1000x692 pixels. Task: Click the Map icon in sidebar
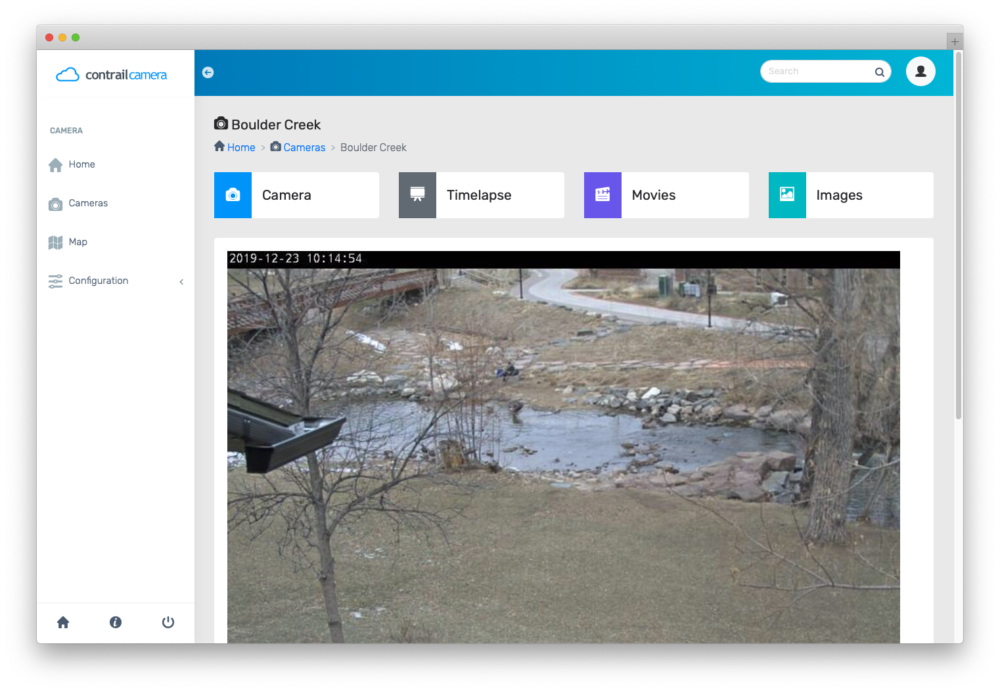[x=55, y=242]
